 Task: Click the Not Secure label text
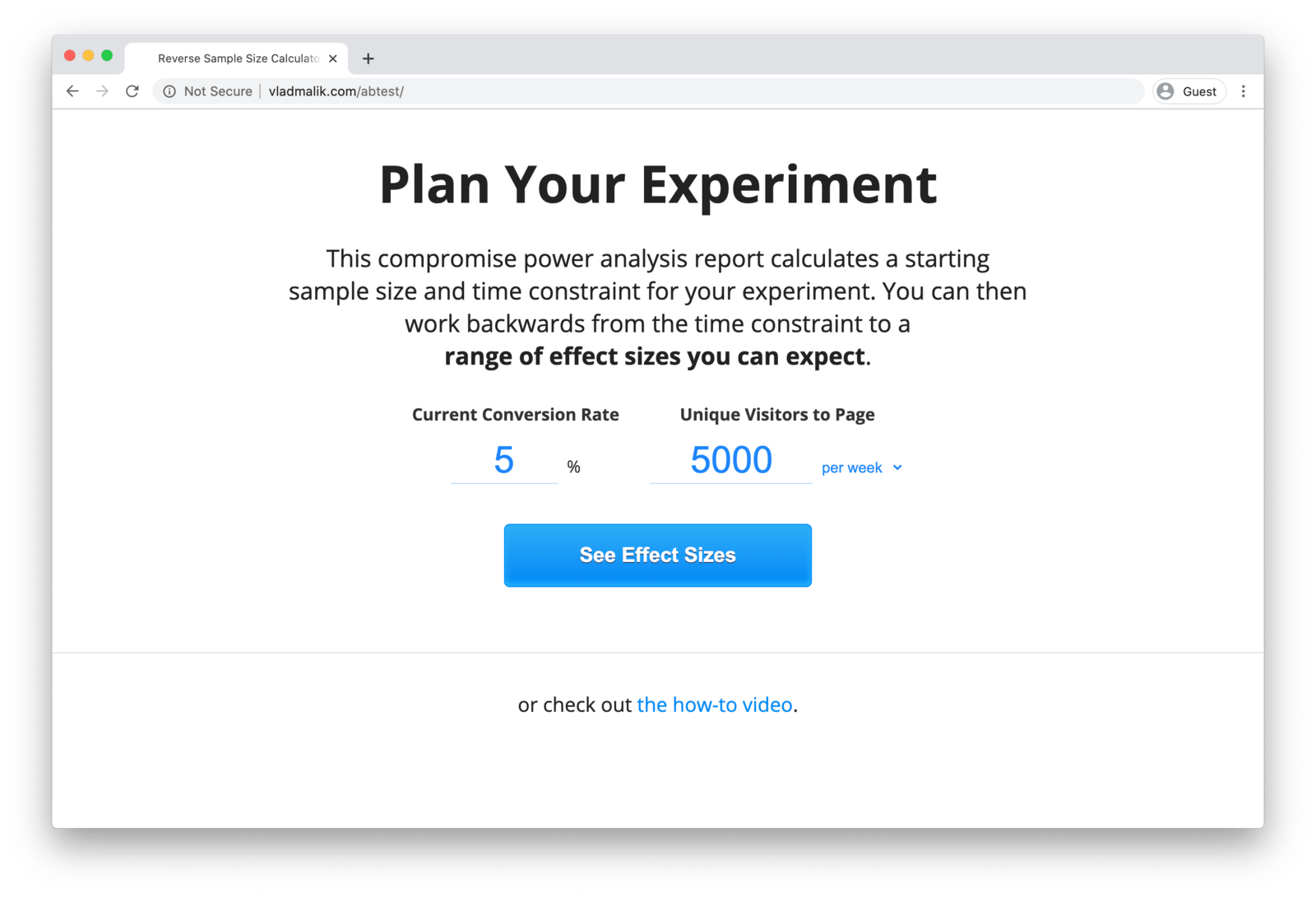coord(218,91)
